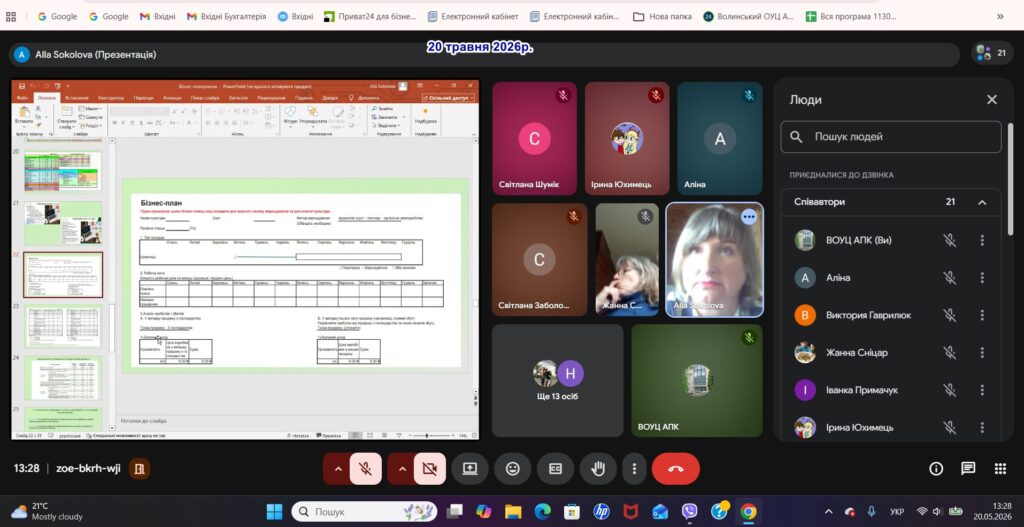This screenshot has width=1024, height=527.
Task: Open more options on Alla Sokolova tile
Action: (748, 216)
